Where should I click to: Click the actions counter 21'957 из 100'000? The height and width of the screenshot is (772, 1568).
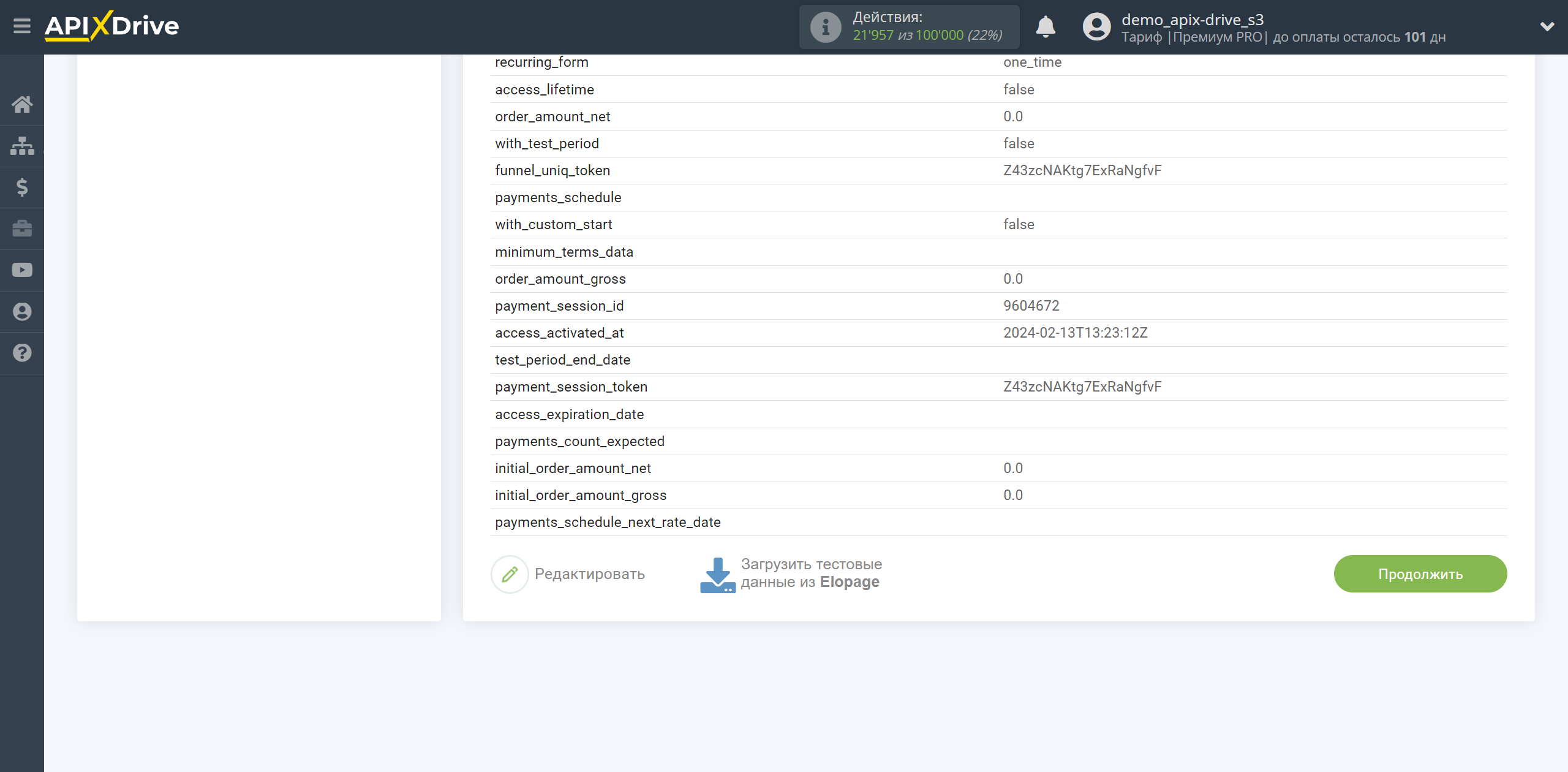pos(927,36)
